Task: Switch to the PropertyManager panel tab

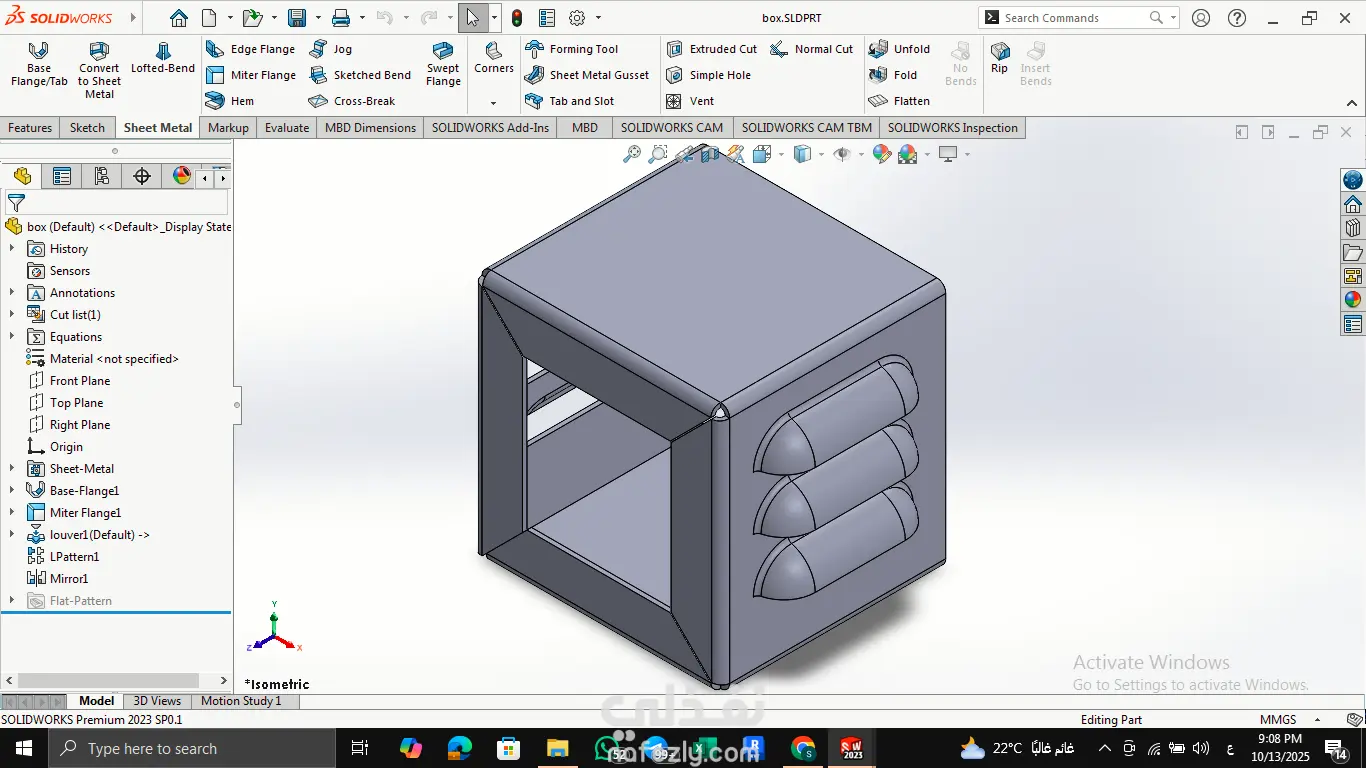Action: [62, 177]
